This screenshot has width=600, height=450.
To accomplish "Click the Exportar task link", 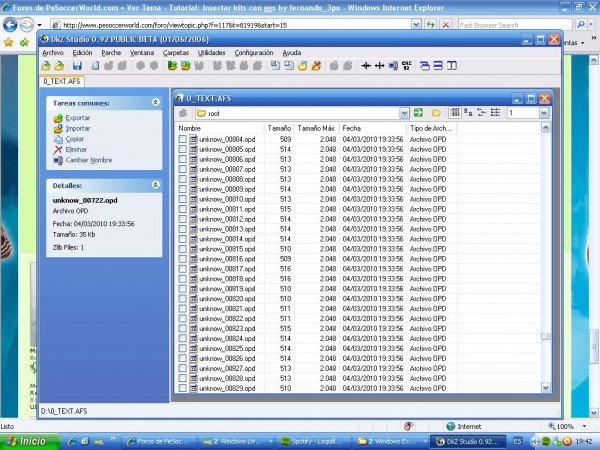I will (78, 118).
